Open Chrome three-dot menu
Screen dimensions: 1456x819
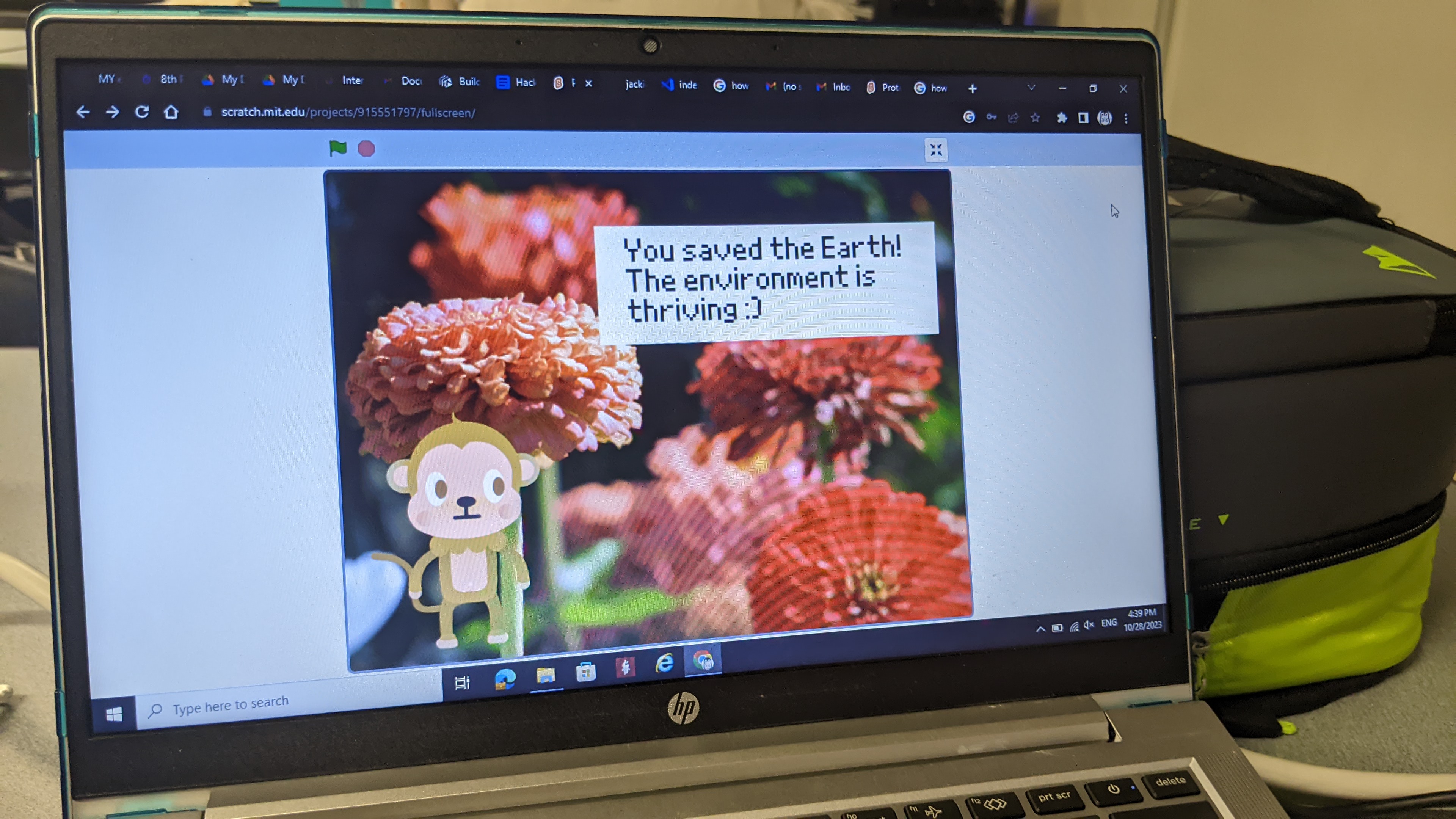[1126, 118]
